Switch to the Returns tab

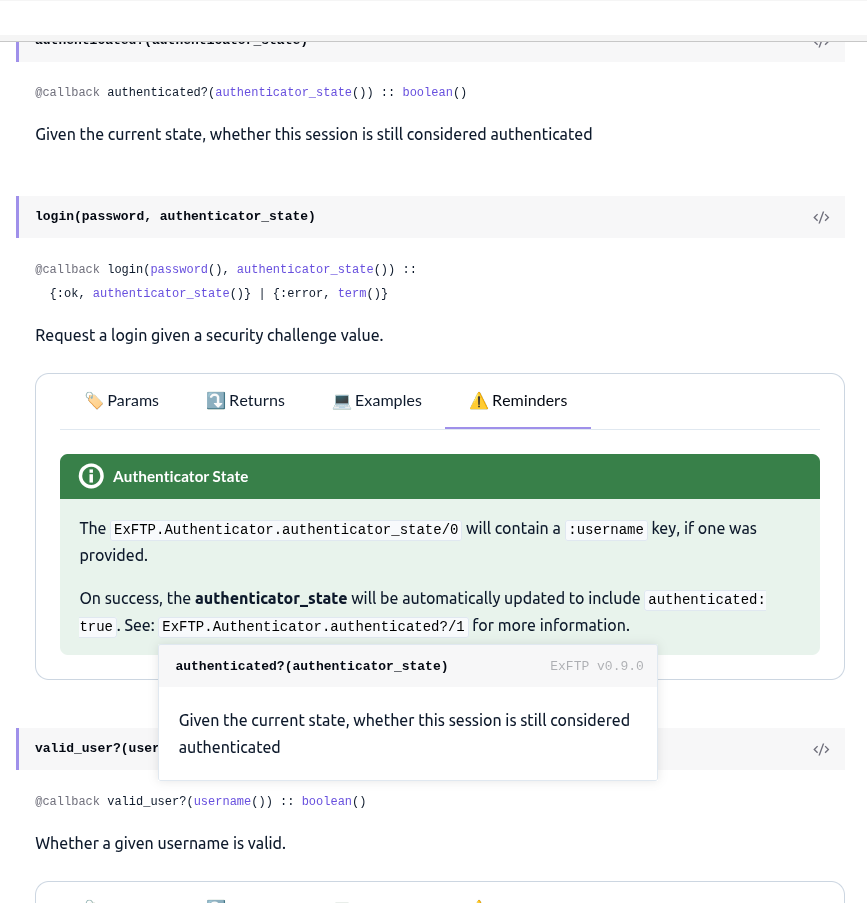(x=245, y=401)
